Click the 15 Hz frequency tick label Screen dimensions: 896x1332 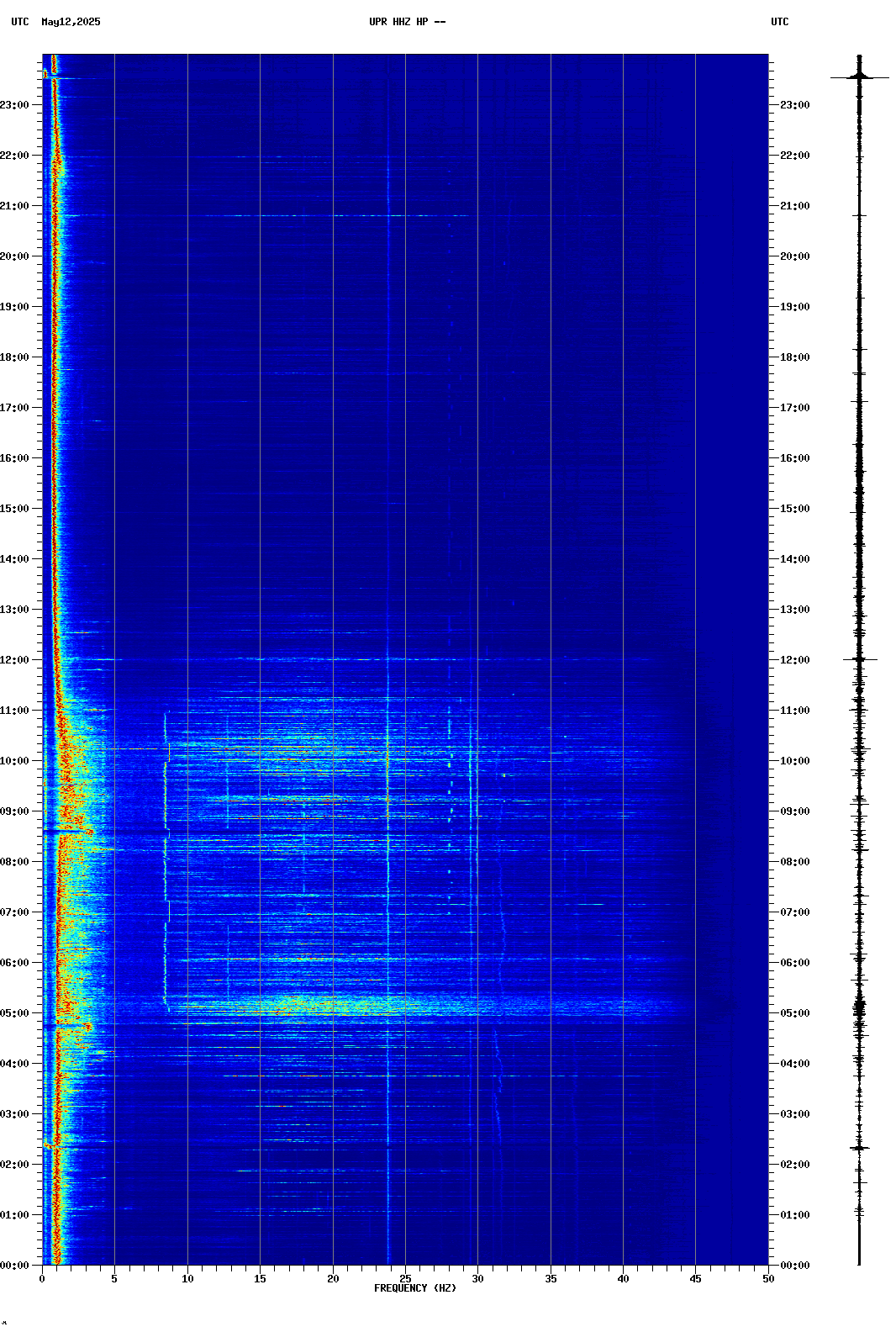click(260, 1279)
